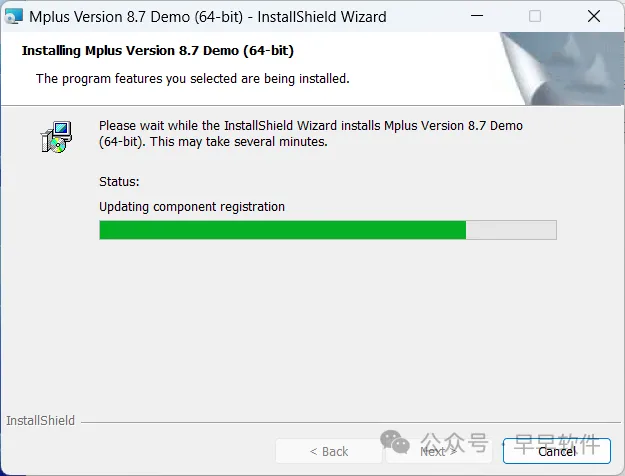Click the green filled portion of progress bar
The image size is (625, 476).
pyautogui.click(x=283, y=230)
